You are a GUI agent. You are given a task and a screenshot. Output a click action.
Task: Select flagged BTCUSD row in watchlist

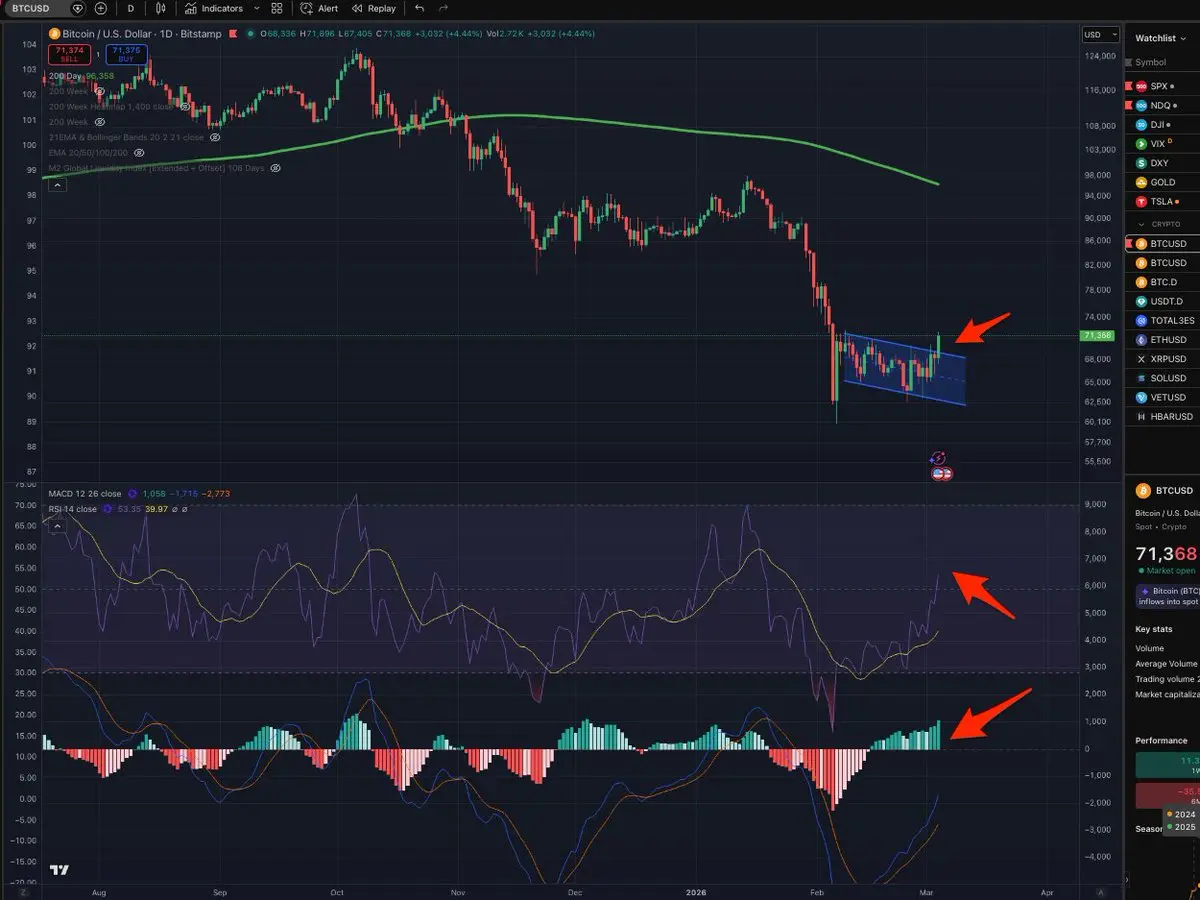[x=1162, y=244]
